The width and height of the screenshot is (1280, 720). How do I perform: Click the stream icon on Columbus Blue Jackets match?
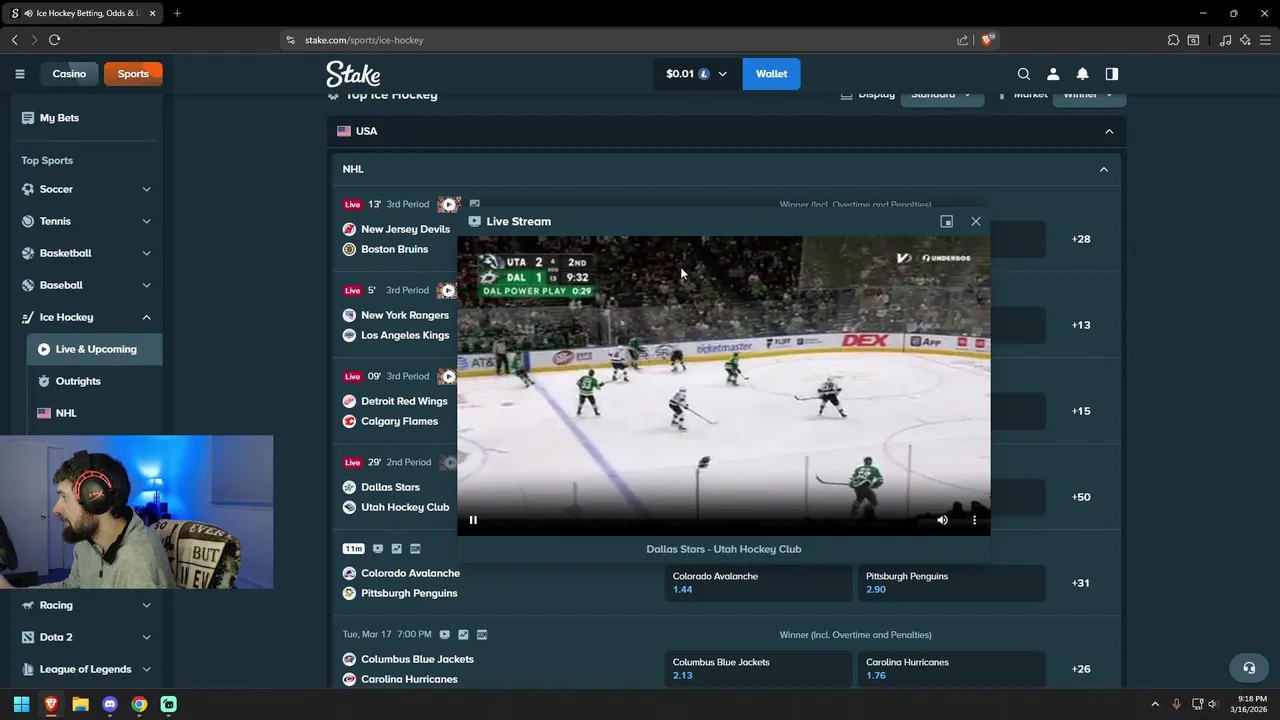click(x=444, y=635)
